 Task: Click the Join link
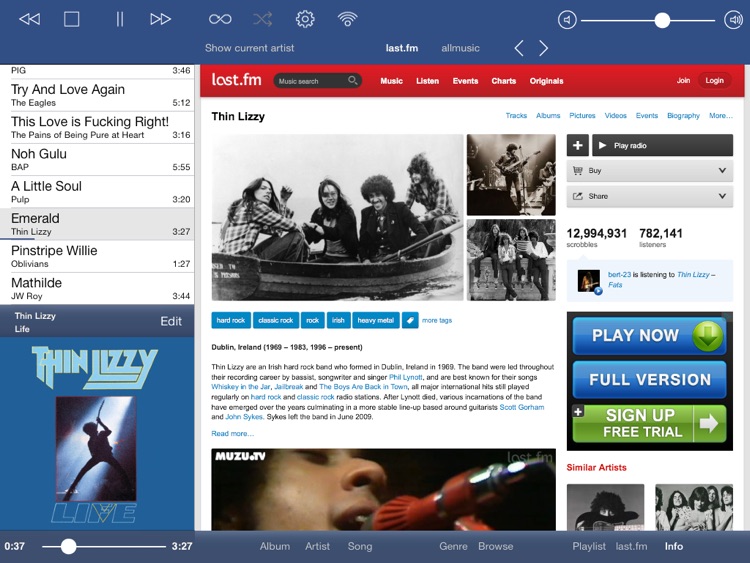click(683, 80)
